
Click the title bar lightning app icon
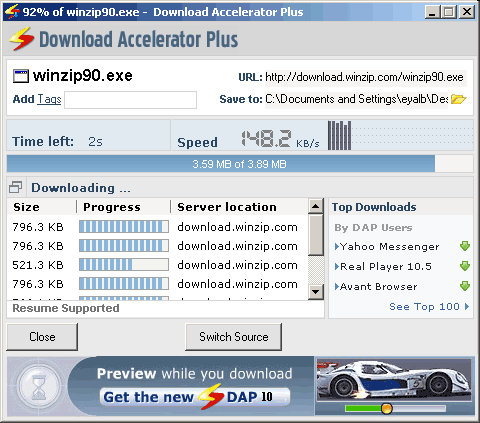tap(12, 12)
